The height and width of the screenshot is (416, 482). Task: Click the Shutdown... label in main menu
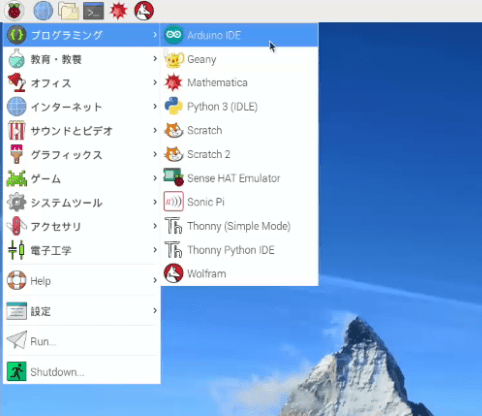[57, 372]
